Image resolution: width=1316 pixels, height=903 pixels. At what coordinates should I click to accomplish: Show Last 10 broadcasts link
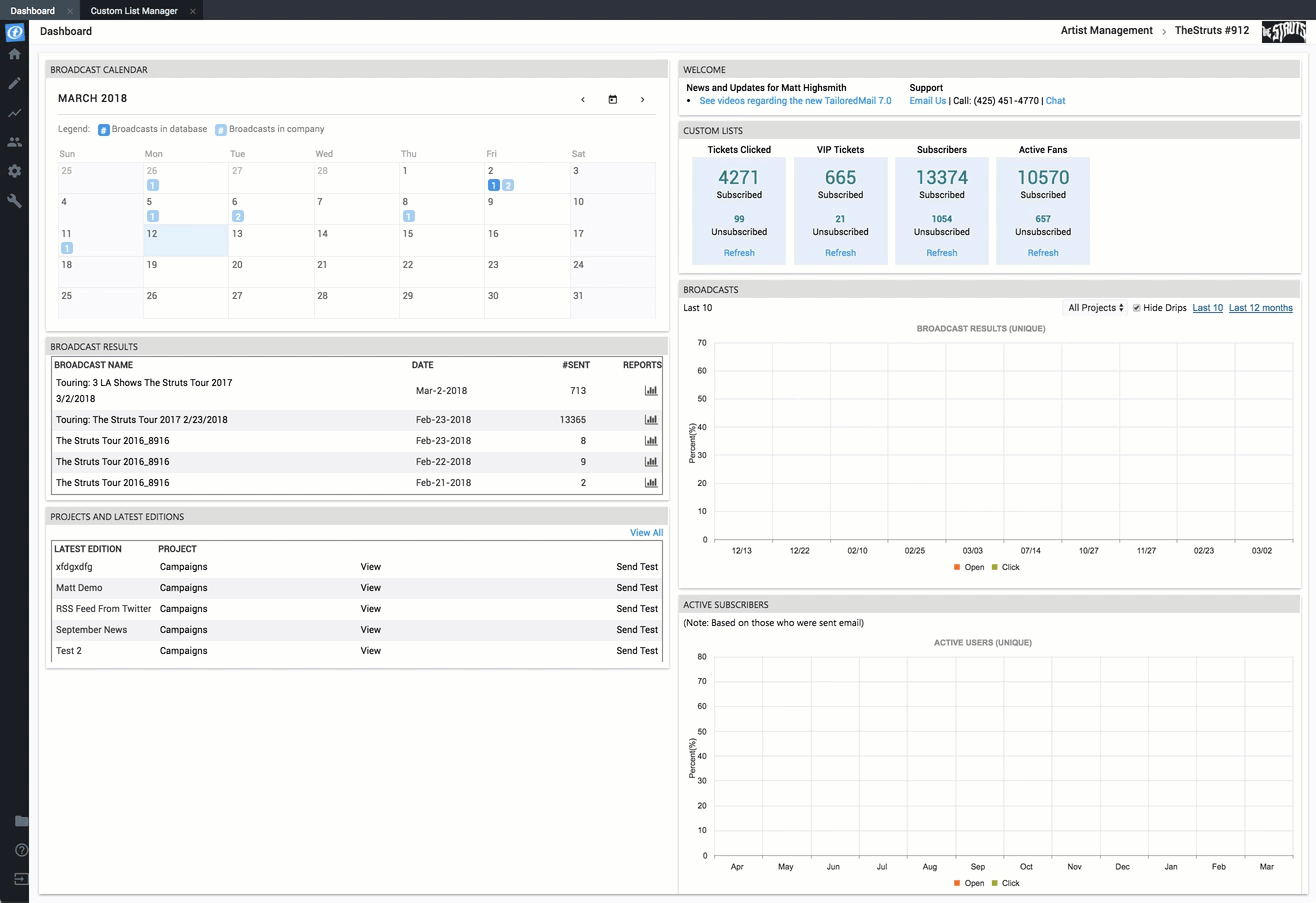click(1208, 308)
